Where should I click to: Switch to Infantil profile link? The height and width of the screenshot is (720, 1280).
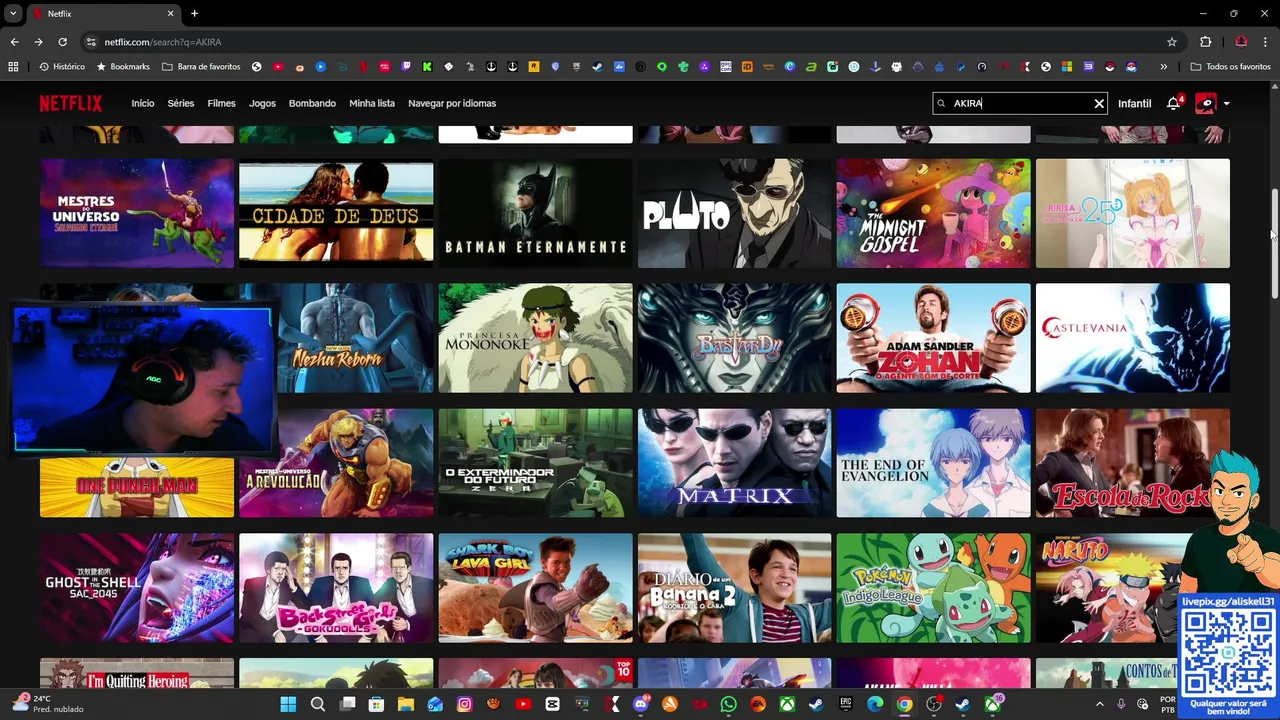(1134, 104)
